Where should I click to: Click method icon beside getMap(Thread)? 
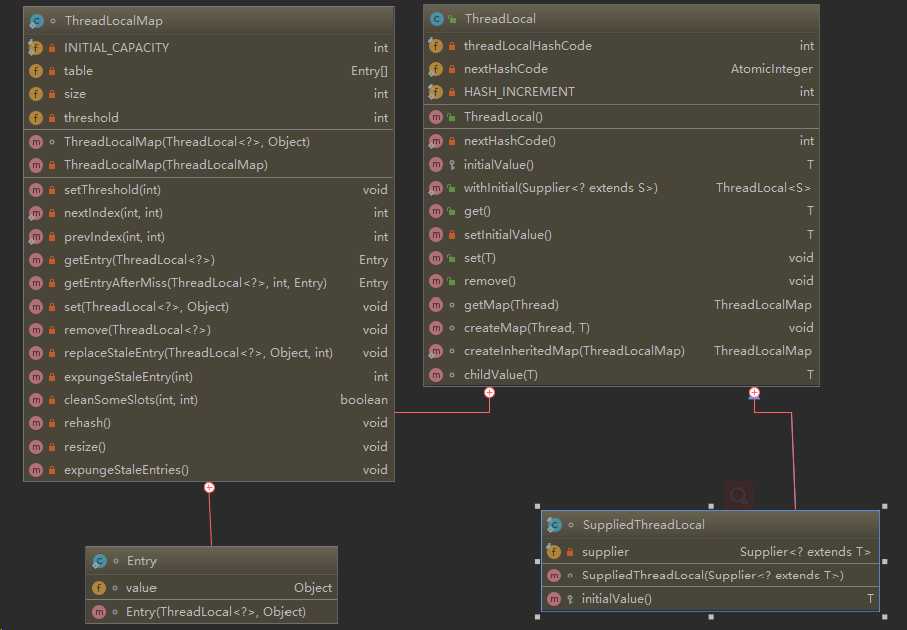click(x=436, y=305)
